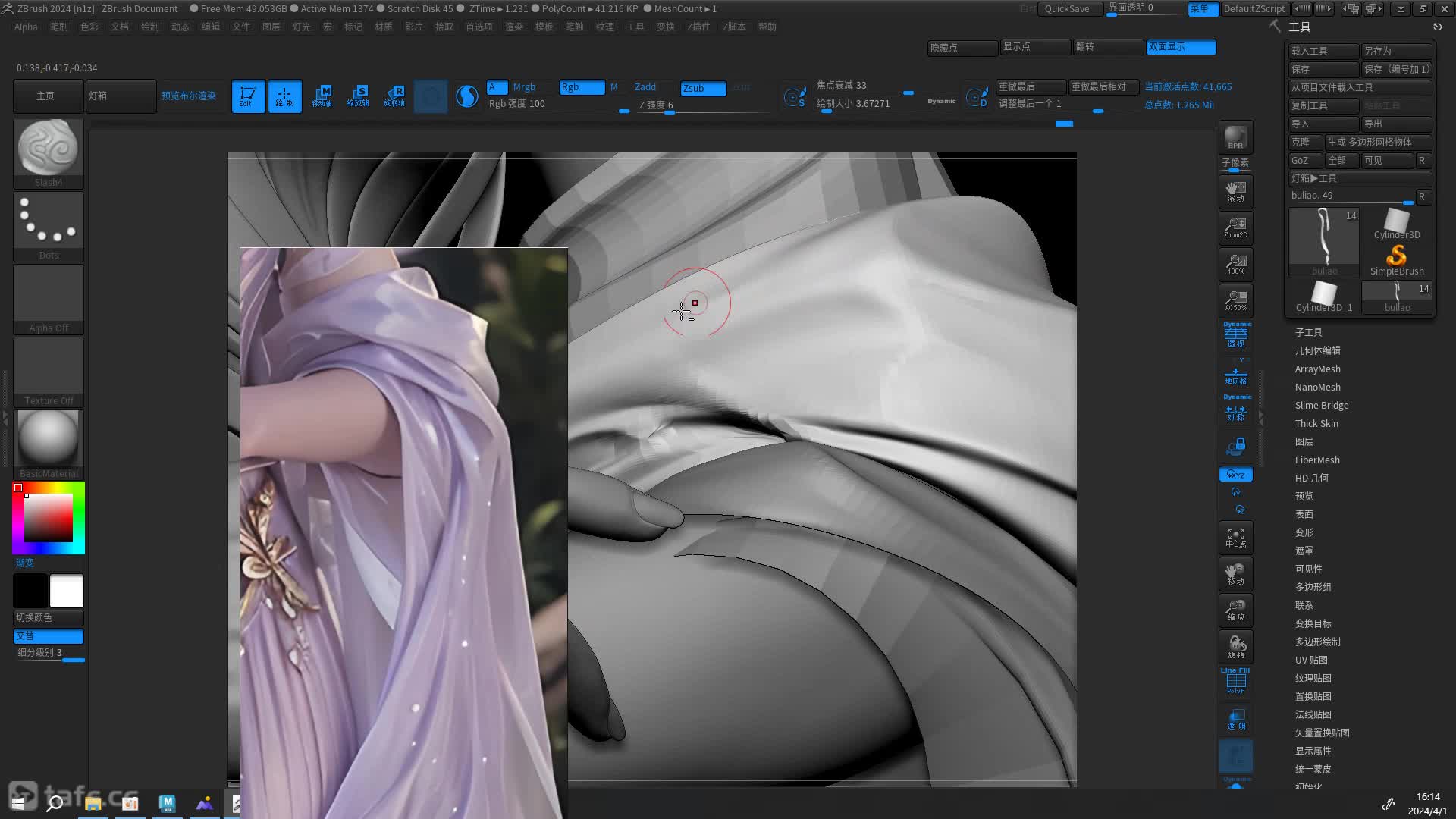Open the Slash4 brush selector
The height and width of the screenshot is (819, 1456).
pyautogui.click(x=49, y=153)
